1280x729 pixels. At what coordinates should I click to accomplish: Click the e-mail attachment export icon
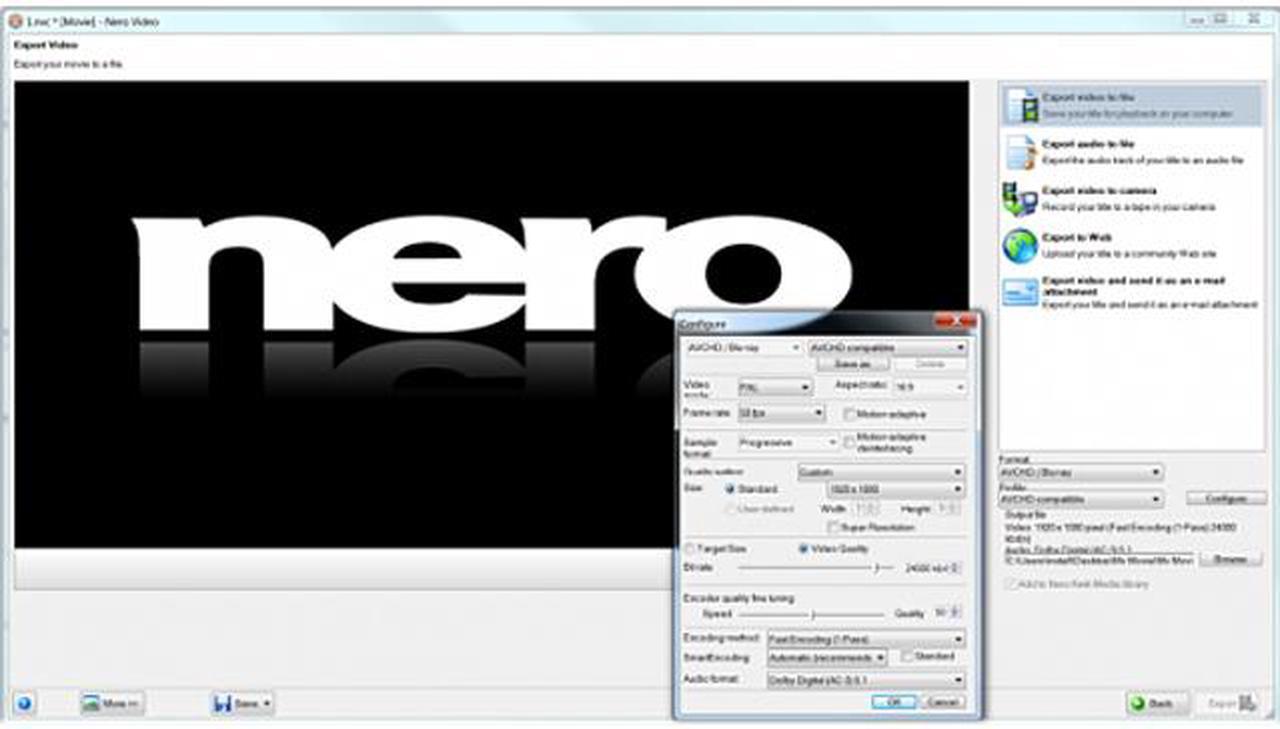[x=1021, y=292]
